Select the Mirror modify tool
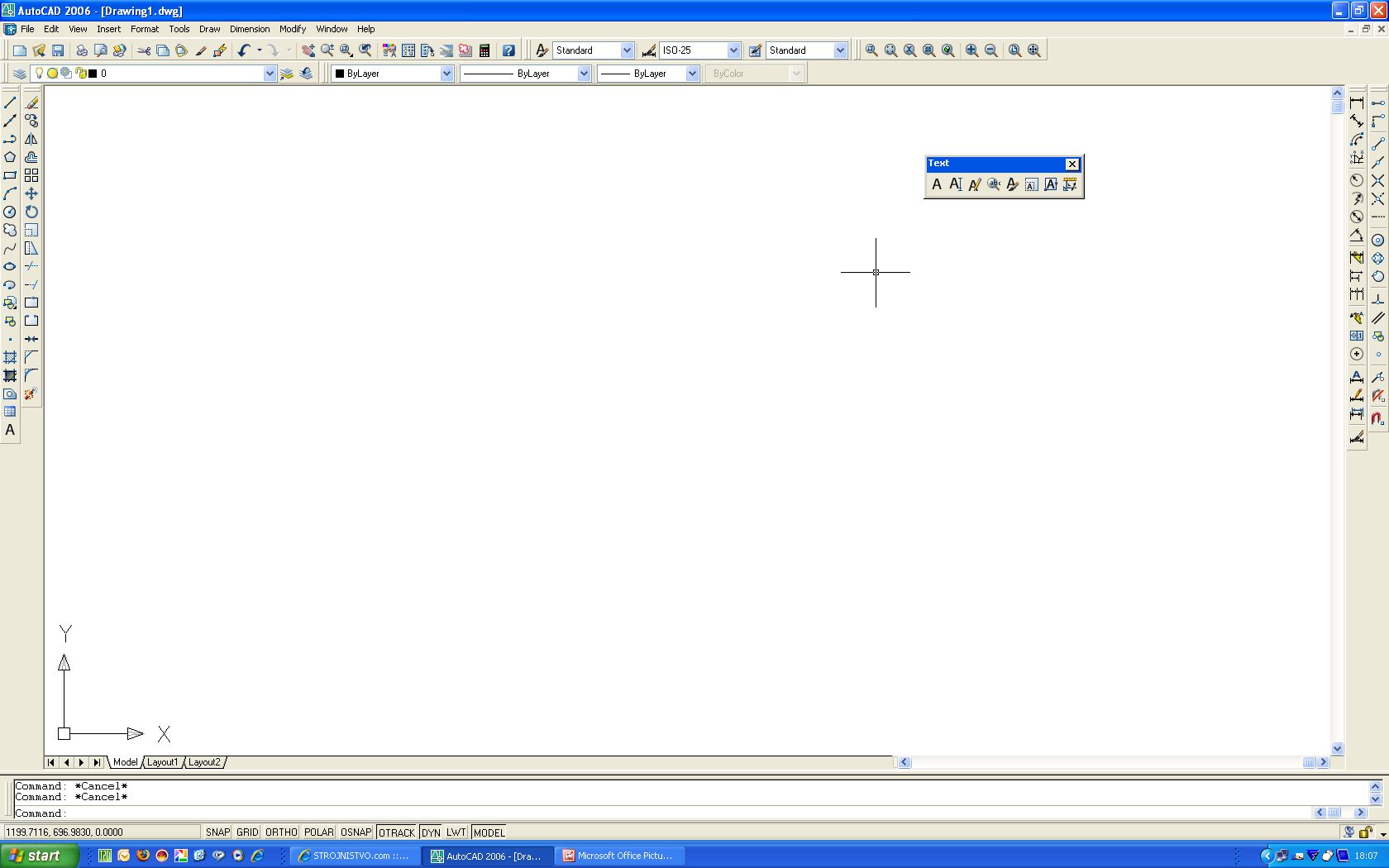The image size is (1389, 868). [31, 139]
